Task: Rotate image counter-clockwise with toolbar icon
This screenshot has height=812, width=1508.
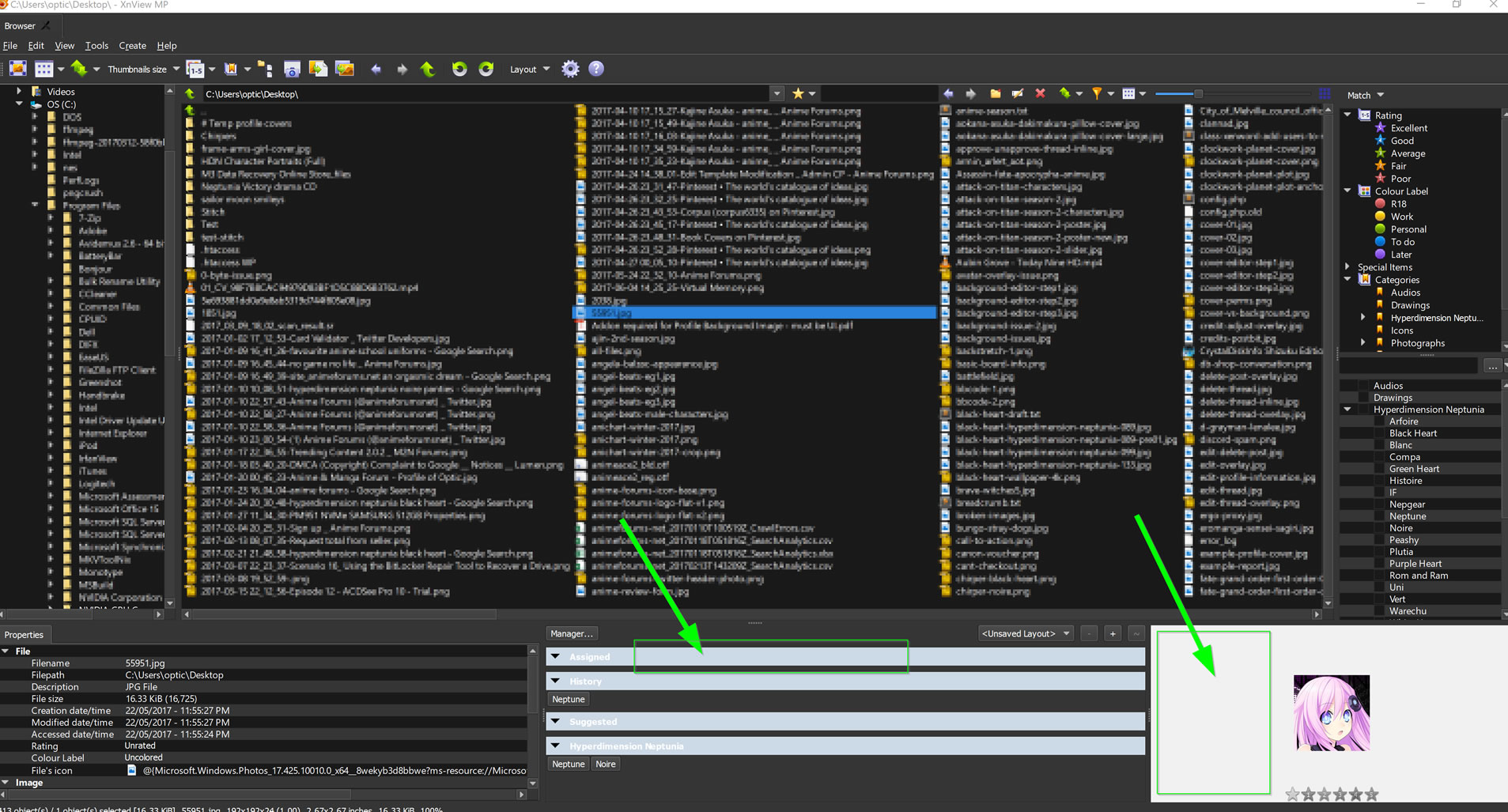Action: pos(459,69)
